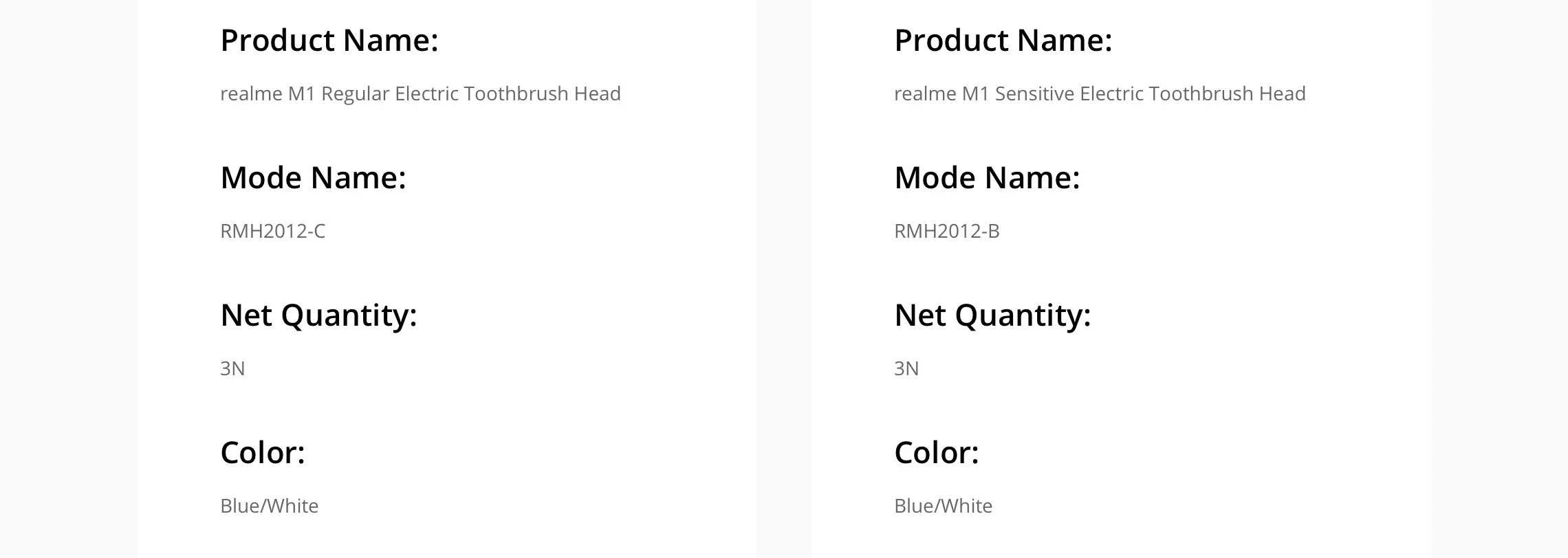Select the realme M1 Sensitive Electric Toothbrush Head text
1568x558 pixels.
[1099, 93]
